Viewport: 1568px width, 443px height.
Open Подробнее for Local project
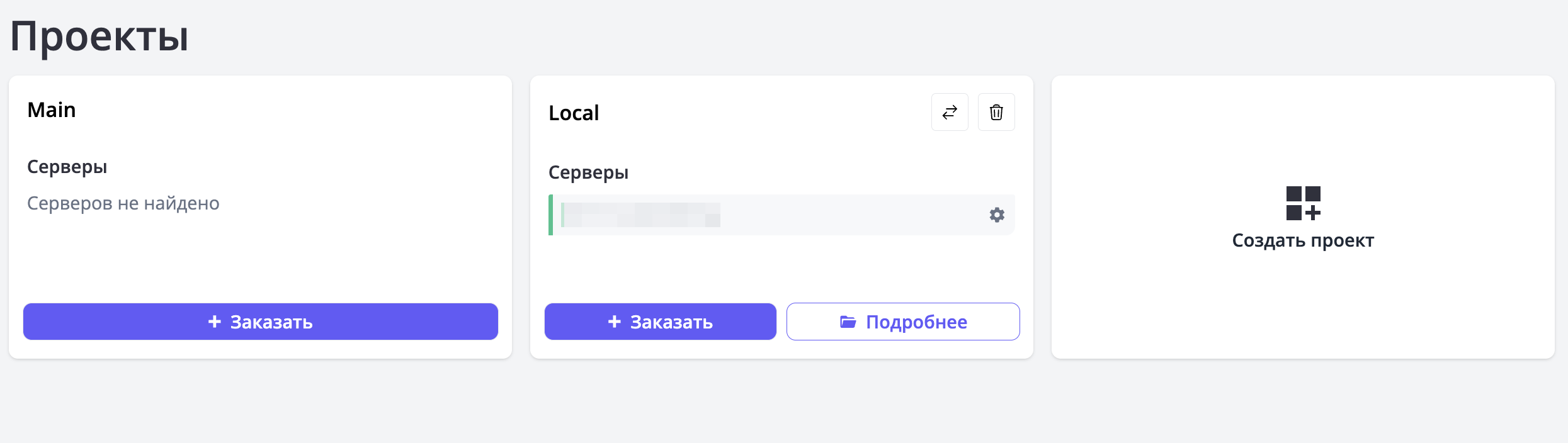[902, 322]
